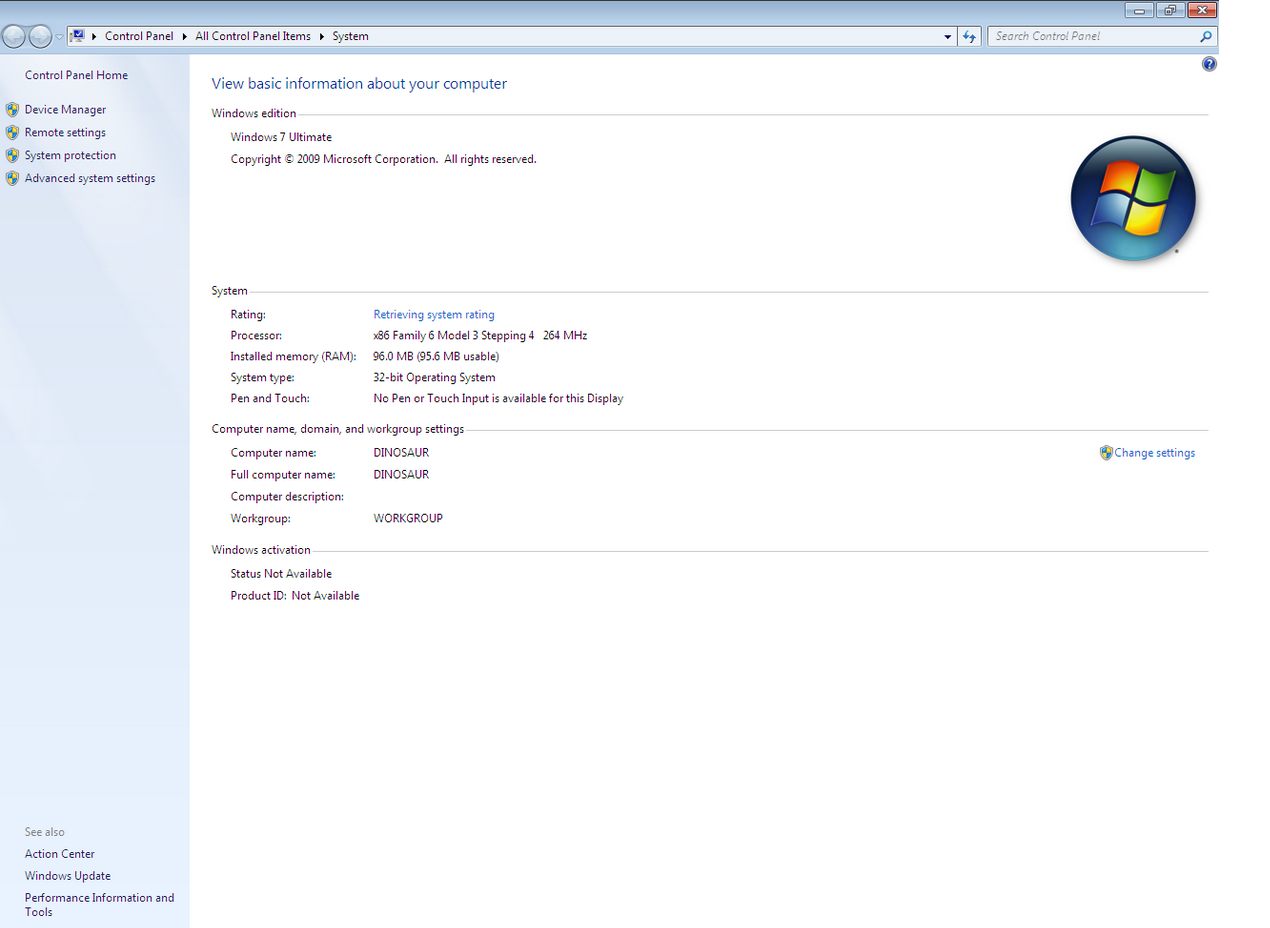This screenshot has width=1270, height=928.
Task: Open Help via the blue question icon
Action: tap(1209, 64)
